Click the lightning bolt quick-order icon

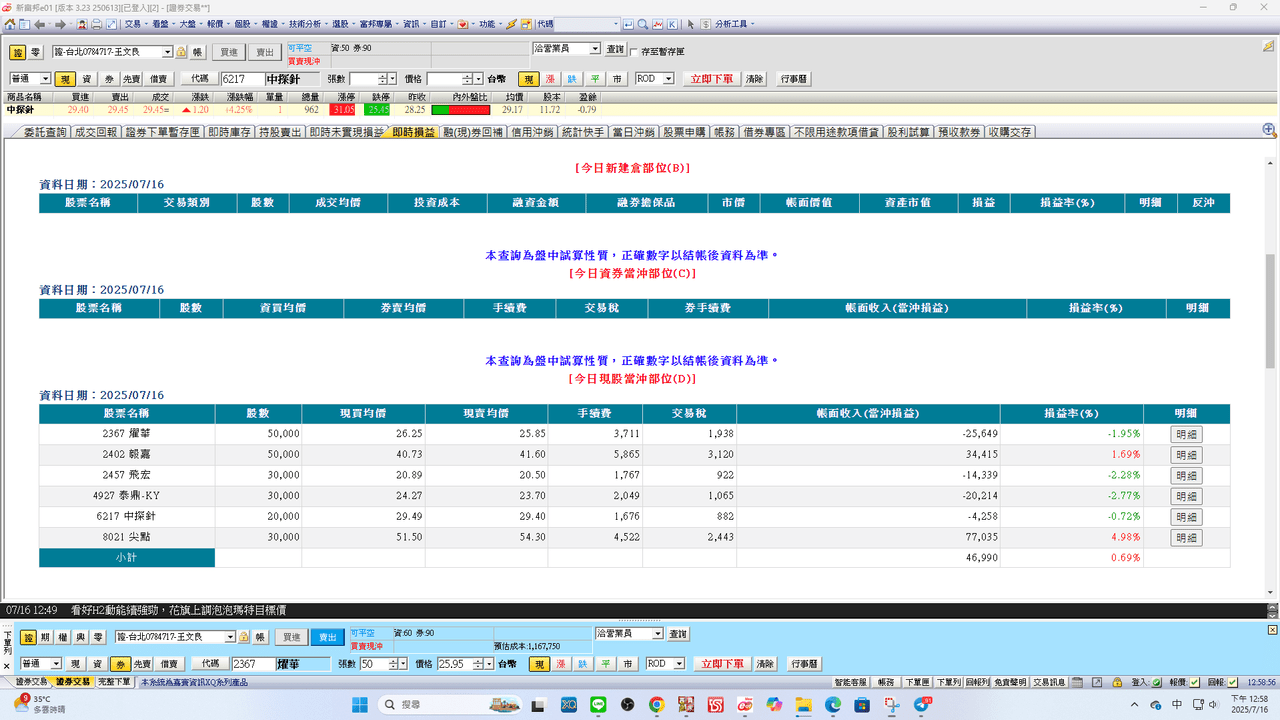pyautogui.click(x=511, y=24)
